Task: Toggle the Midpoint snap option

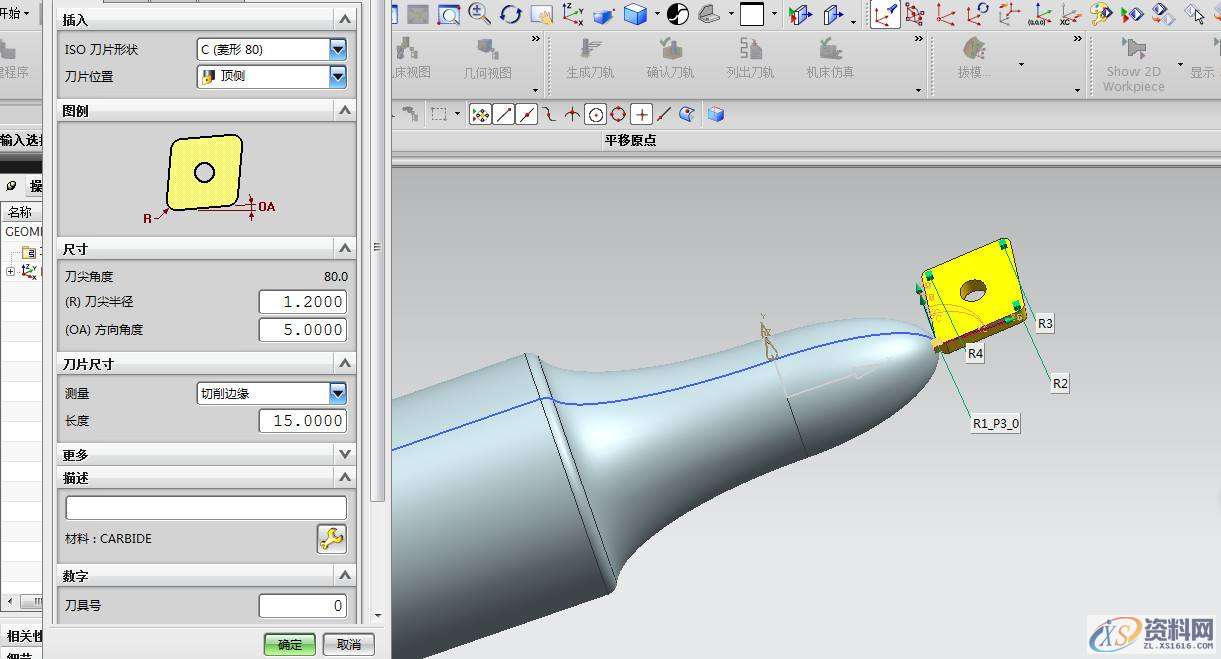Action: click(x=527, y=115)
